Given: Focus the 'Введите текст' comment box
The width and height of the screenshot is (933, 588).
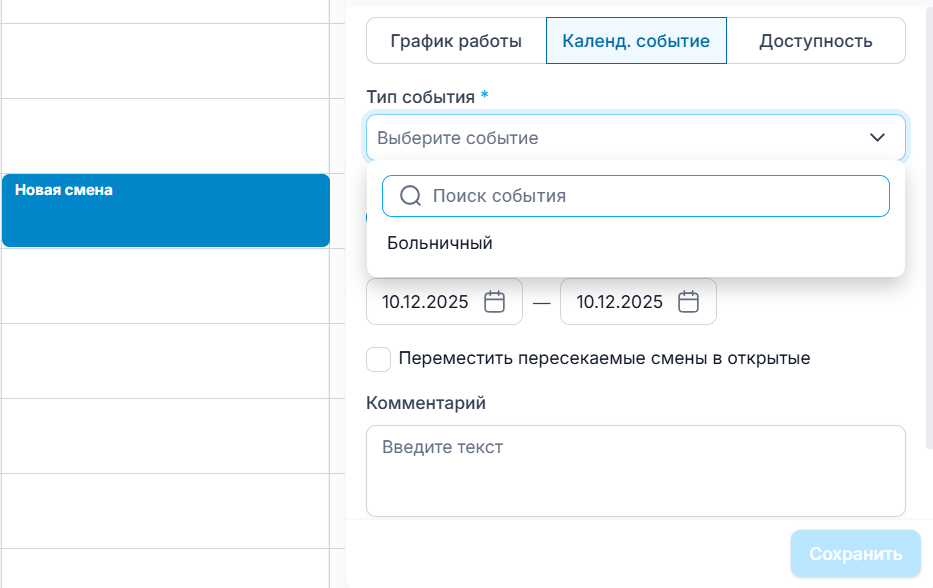Looking at the screenshot, I should coord(635,470).
